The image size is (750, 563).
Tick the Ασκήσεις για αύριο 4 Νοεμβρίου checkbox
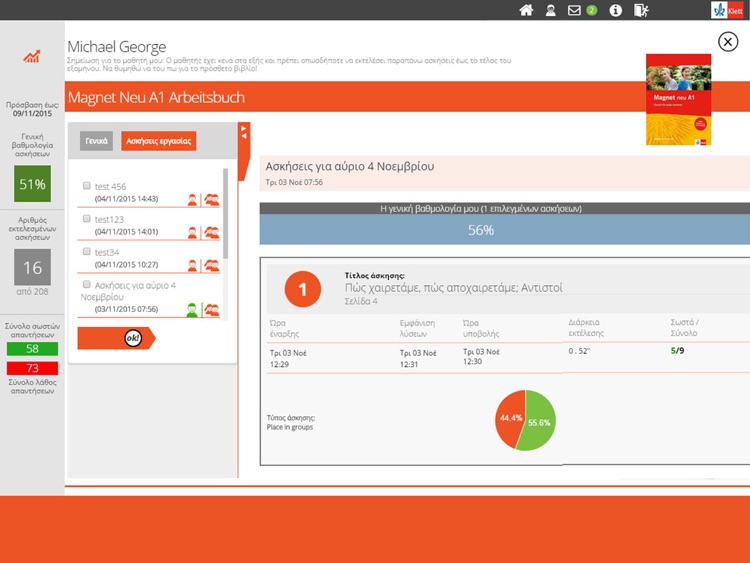pyautogui.click(x=87, y=285)
